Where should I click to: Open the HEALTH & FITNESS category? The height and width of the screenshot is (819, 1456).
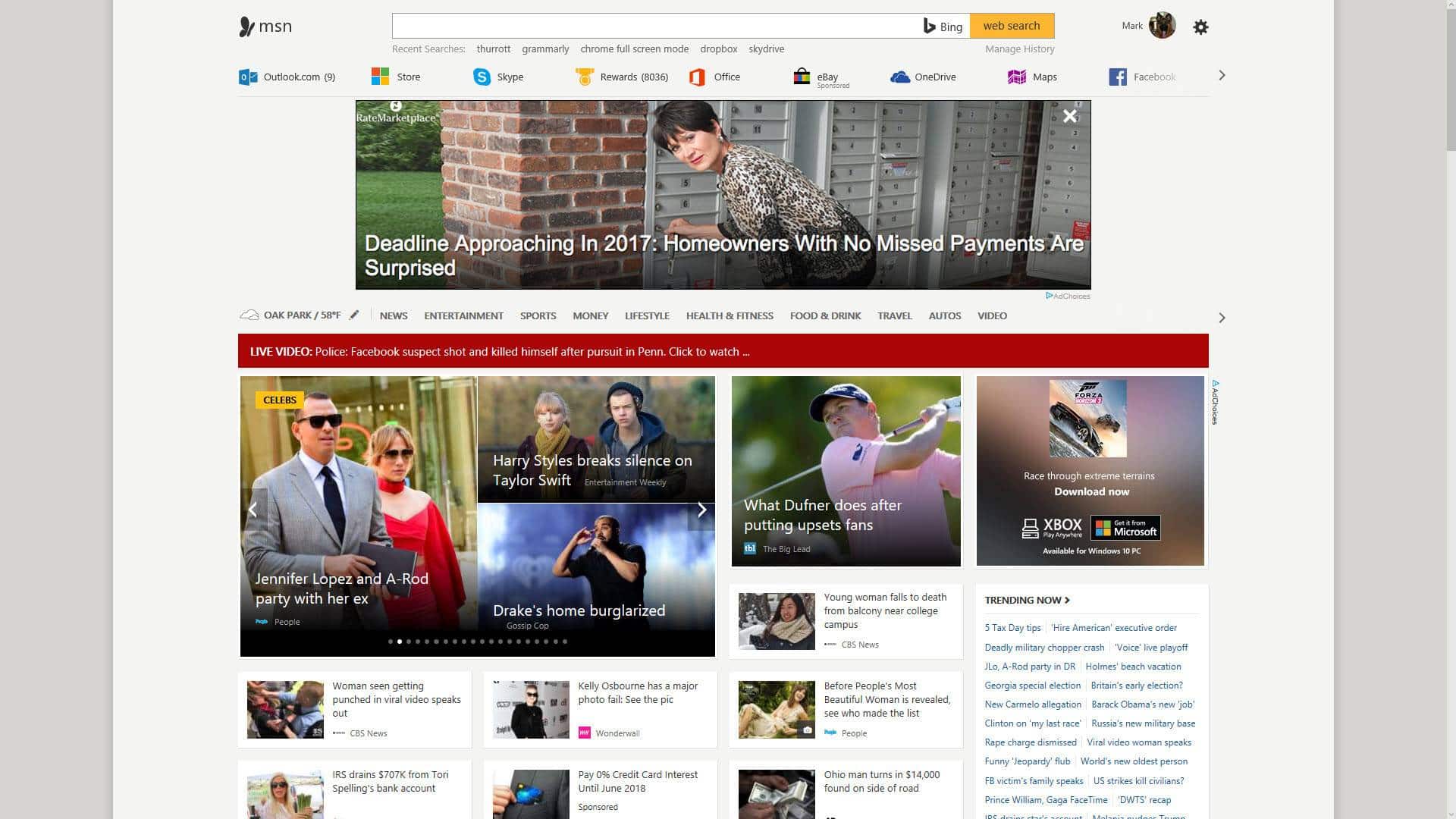(x=730, y=315)
